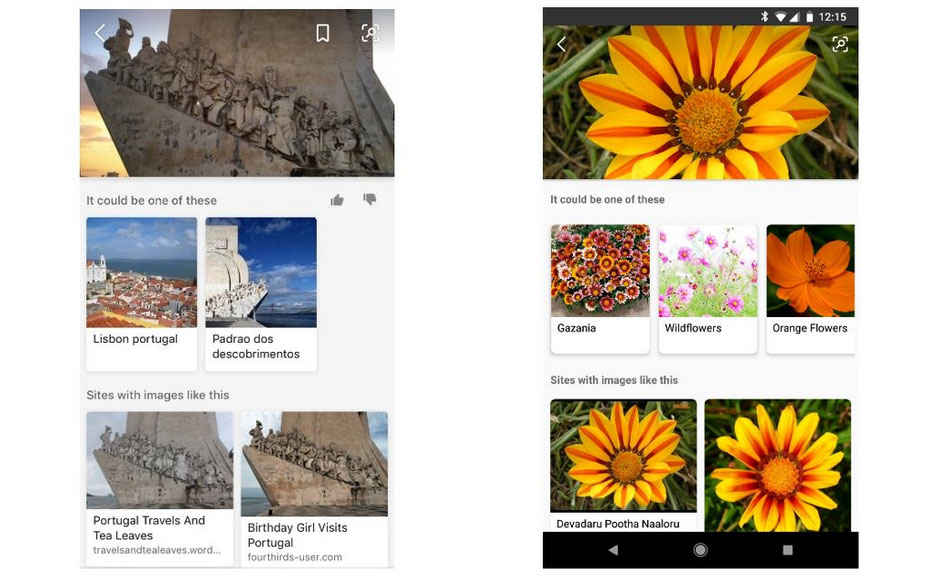Tap the Wi-Fi status bar icon
The width and height of the screenshot is (936, 578).
tap(780, 17)
